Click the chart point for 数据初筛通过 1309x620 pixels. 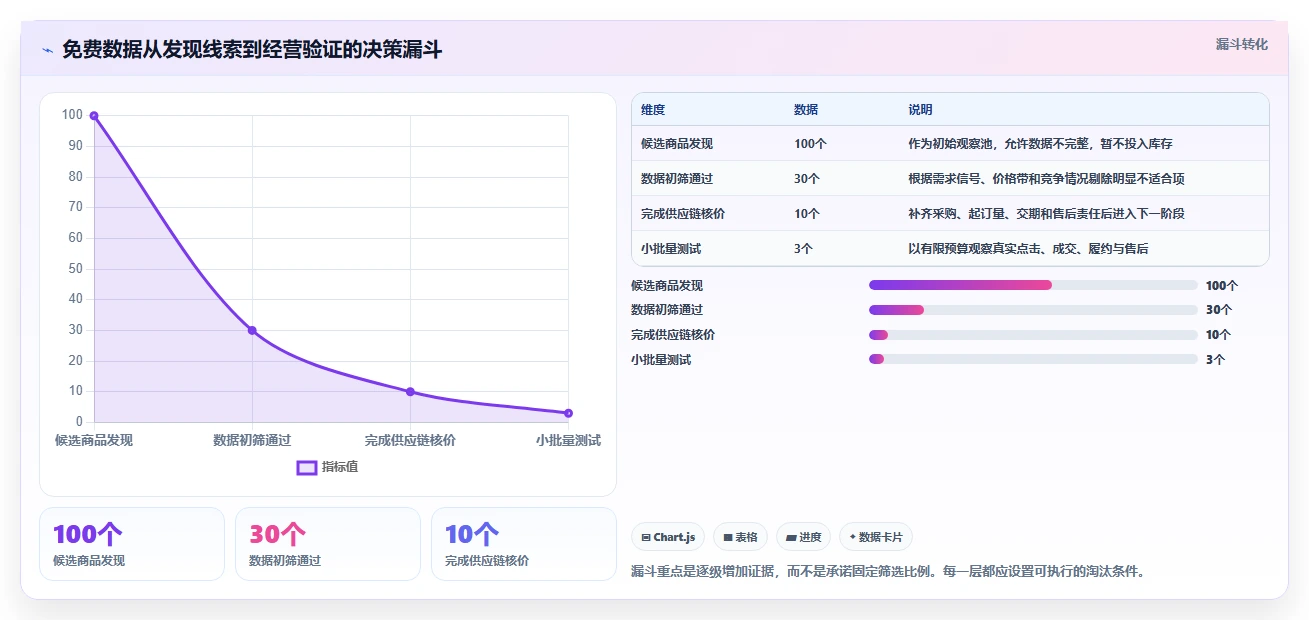[x=252, y=330]
